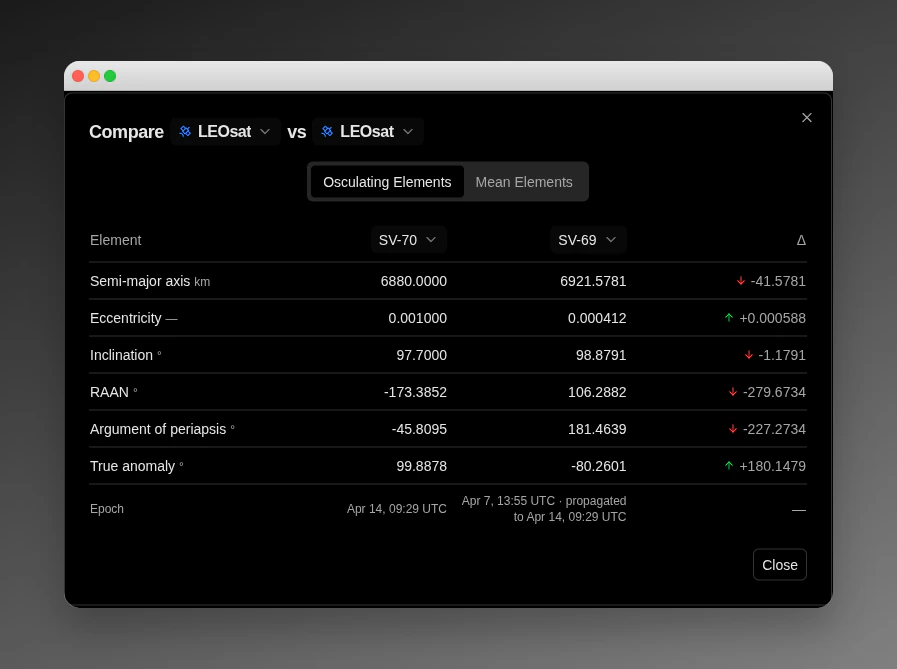This screenshot has width=897, height=669.
Task: Click the dash in the Epoch delta cell
Action: pyautogui.click(x=799, y=510)
